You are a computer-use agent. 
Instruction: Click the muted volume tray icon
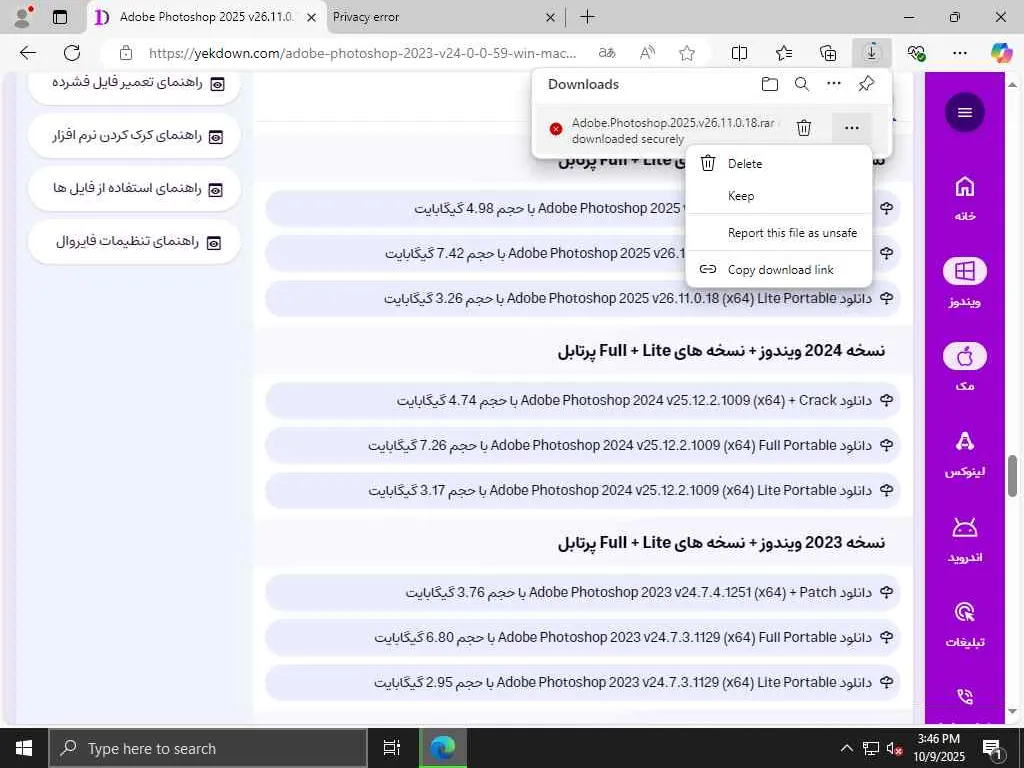point(894,748)
